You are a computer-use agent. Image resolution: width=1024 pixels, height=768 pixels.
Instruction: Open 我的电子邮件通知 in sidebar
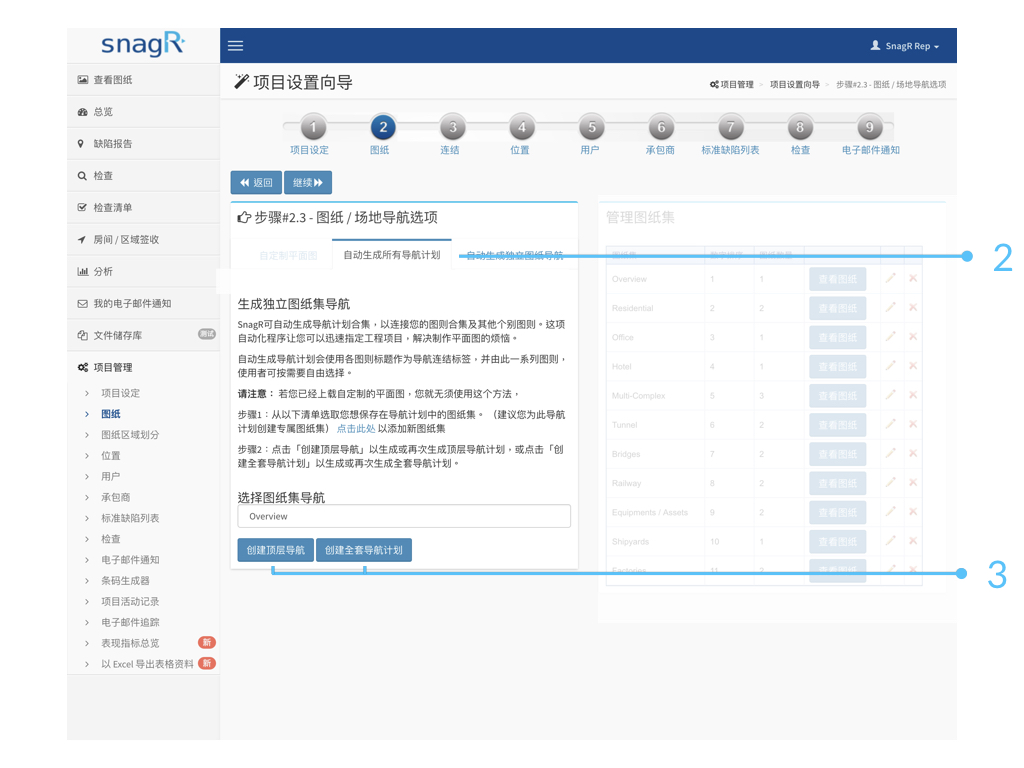(143, 304)
